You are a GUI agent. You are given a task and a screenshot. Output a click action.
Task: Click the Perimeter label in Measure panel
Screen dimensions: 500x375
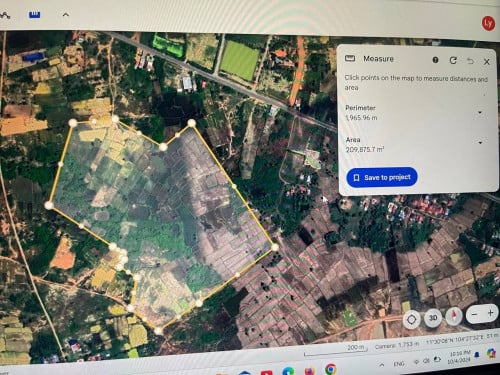tap(360, 108)
